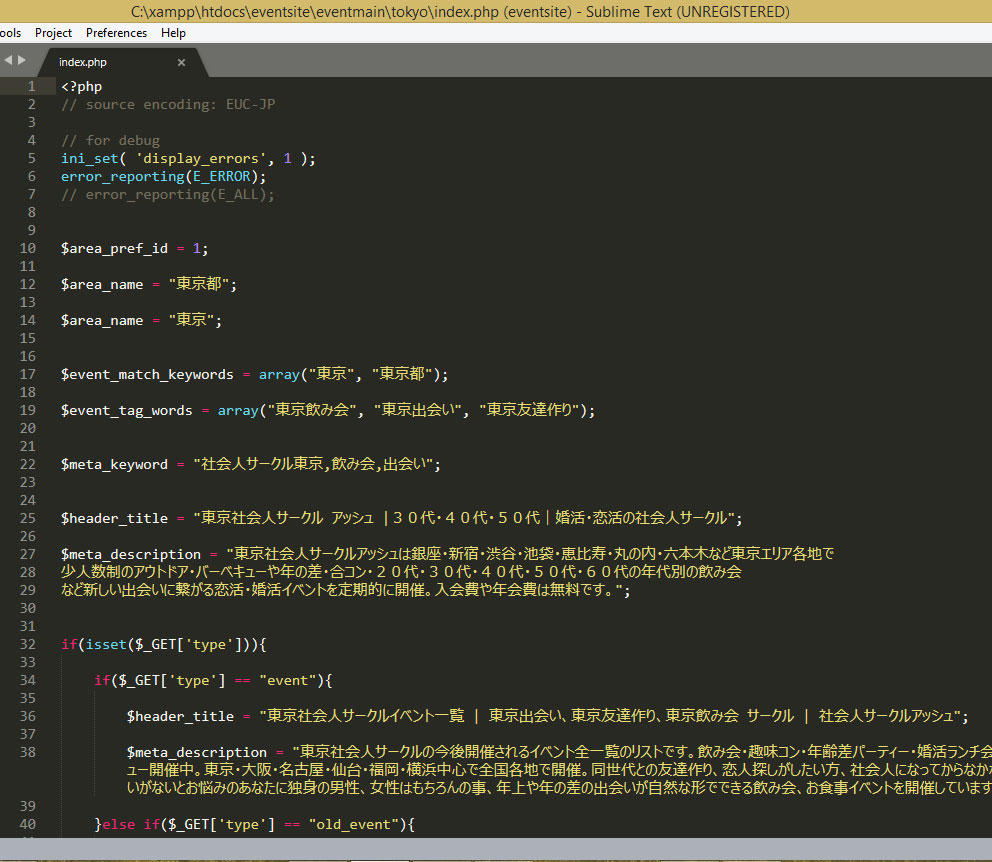Click the forward navigation arrow icon
The height and width of the screenshot is (862, 992).
click(22, 59)
